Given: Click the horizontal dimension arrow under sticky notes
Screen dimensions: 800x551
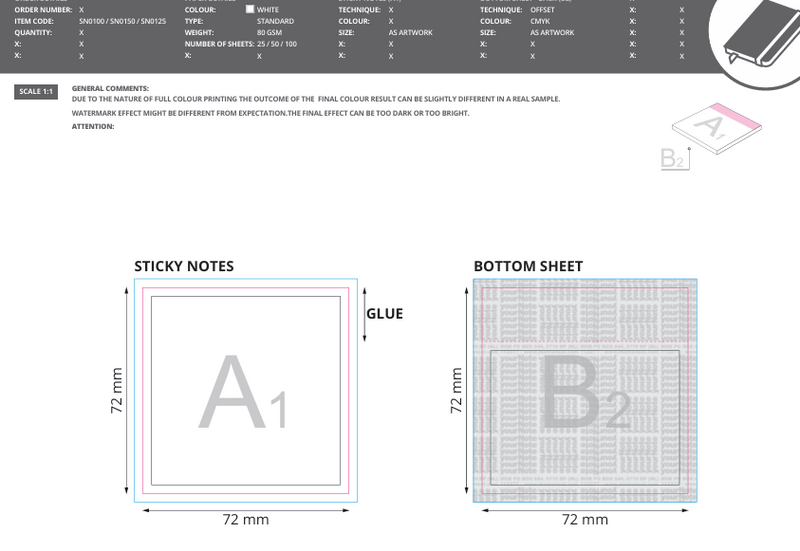Looking at the screenshot, I should [x=246, y=509].
